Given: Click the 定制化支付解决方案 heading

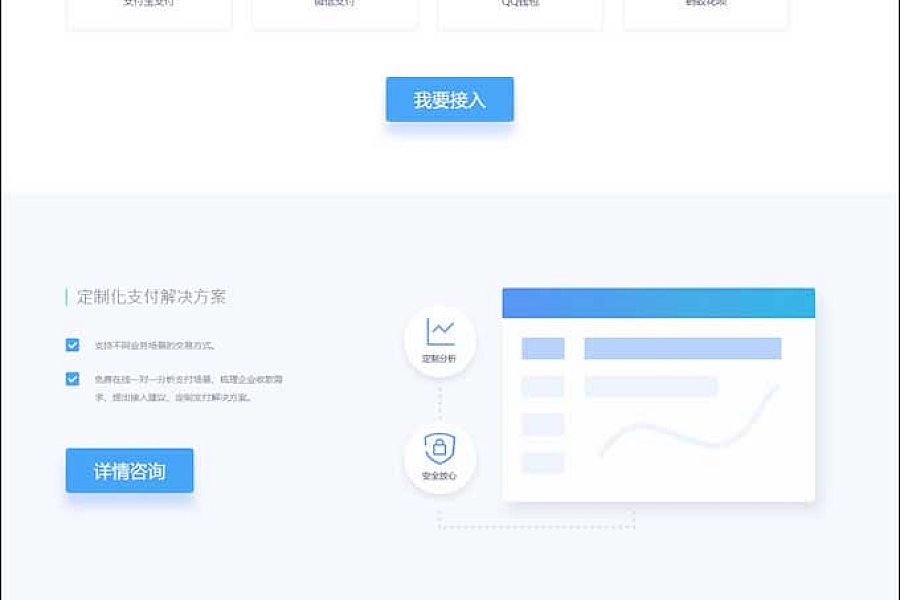Looking at the screenshot, I should click(x=151, y=297).
